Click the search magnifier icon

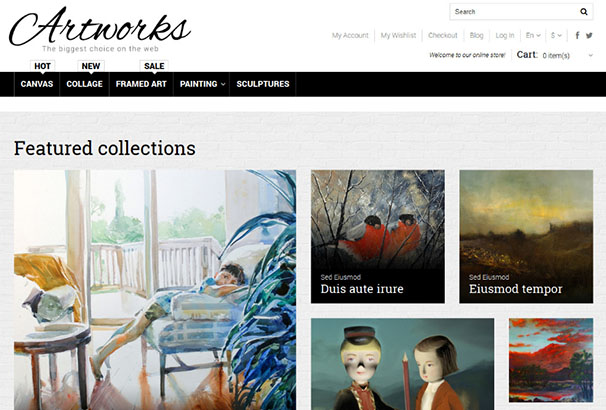[x=584, y=12]
